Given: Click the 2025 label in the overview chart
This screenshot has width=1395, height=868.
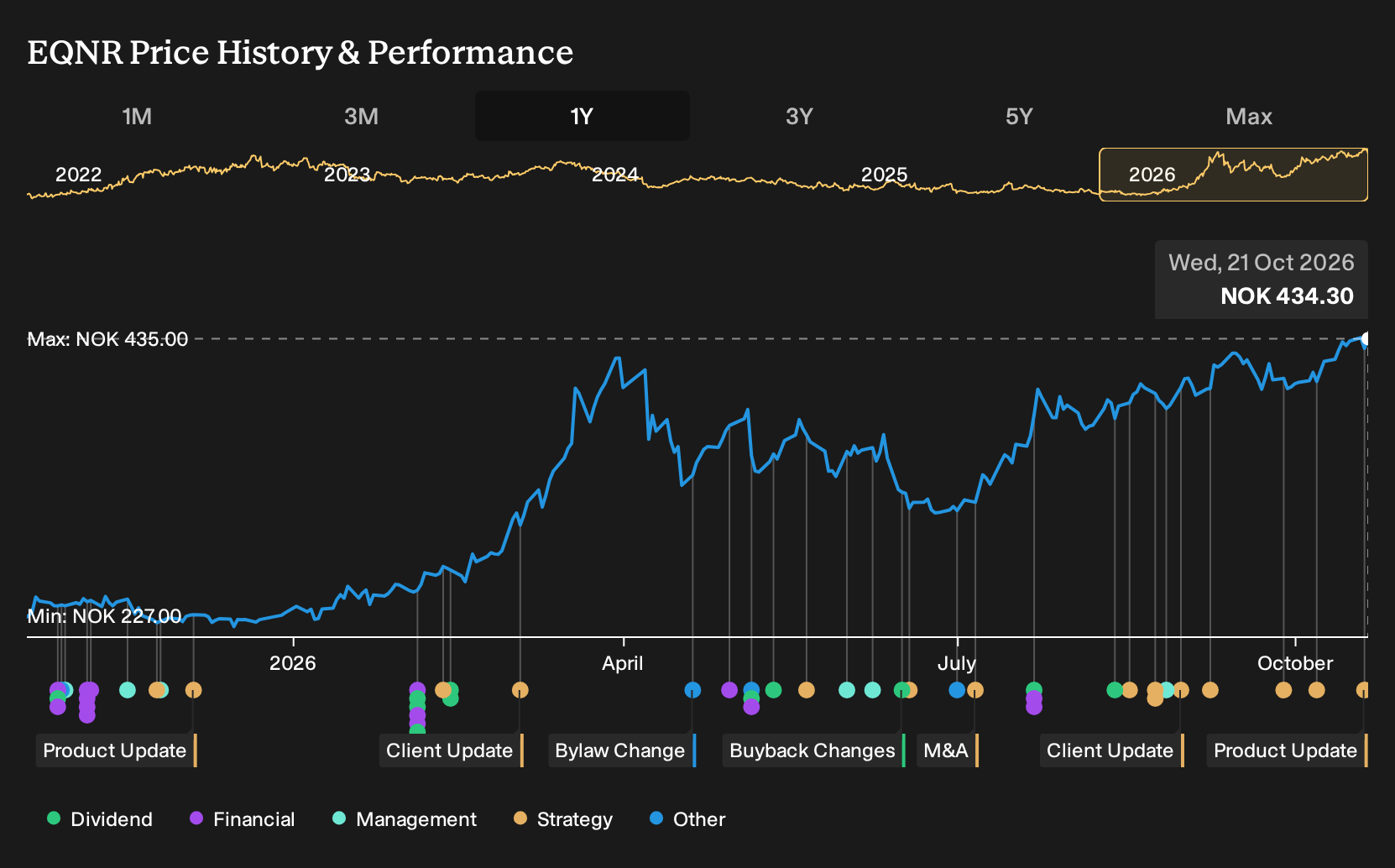Looking at the screenshot, I should coord(884,175).
